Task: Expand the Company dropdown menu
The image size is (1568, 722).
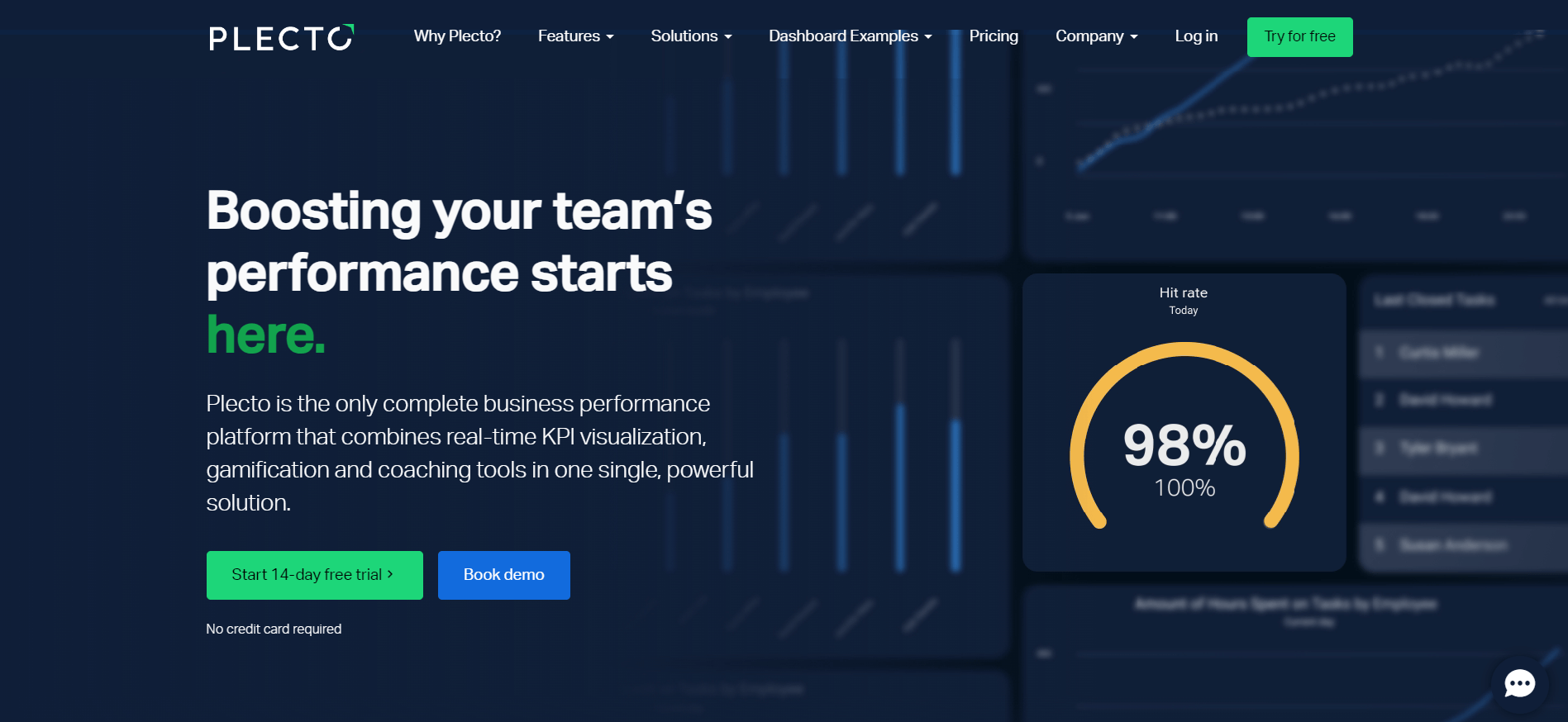Action: 1096,36
